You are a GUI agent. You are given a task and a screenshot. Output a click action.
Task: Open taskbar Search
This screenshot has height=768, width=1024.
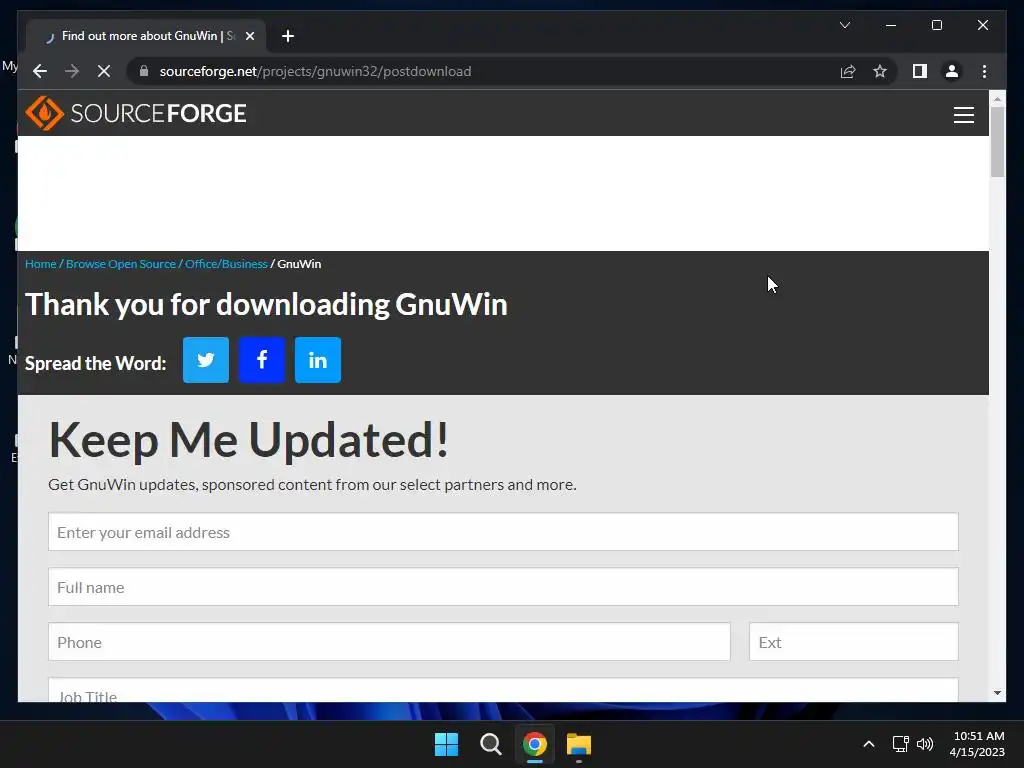(490, 744)
